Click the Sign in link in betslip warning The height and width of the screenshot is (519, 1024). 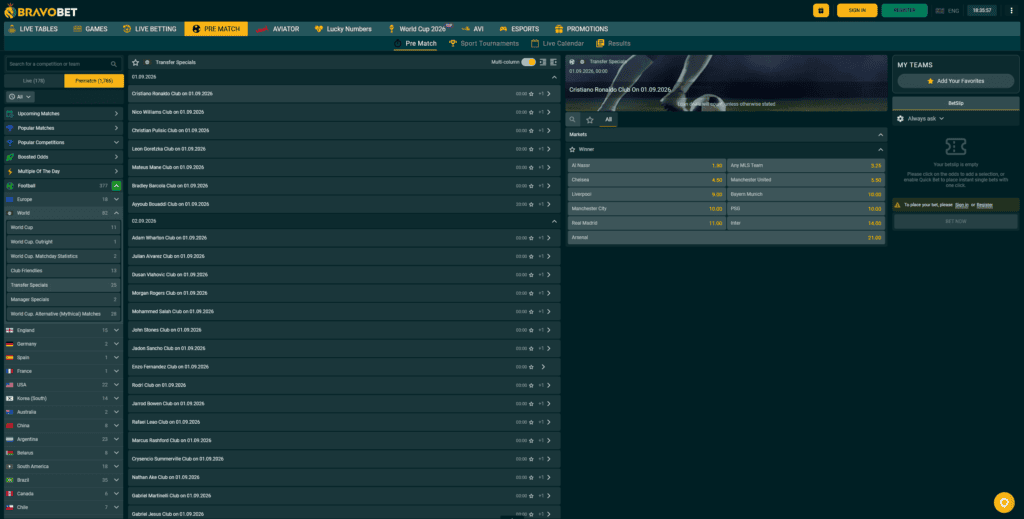point(961,205)
